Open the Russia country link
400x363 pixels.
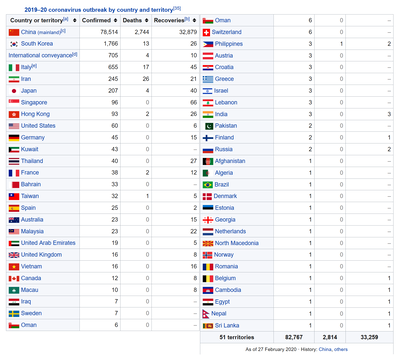coord(224,149)
